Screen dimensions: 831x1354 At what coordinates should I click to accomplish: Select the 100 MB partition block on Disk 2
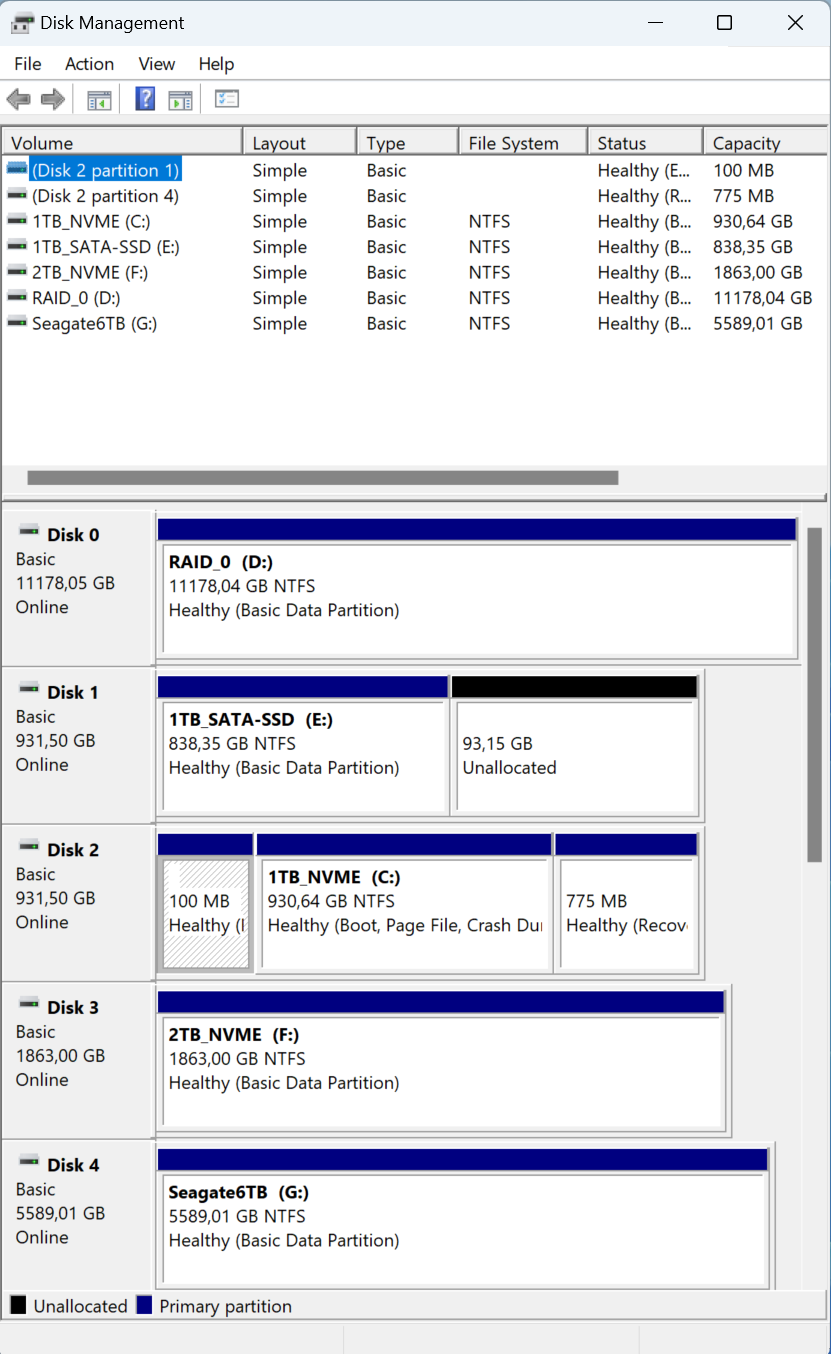[x=205, y=903]
